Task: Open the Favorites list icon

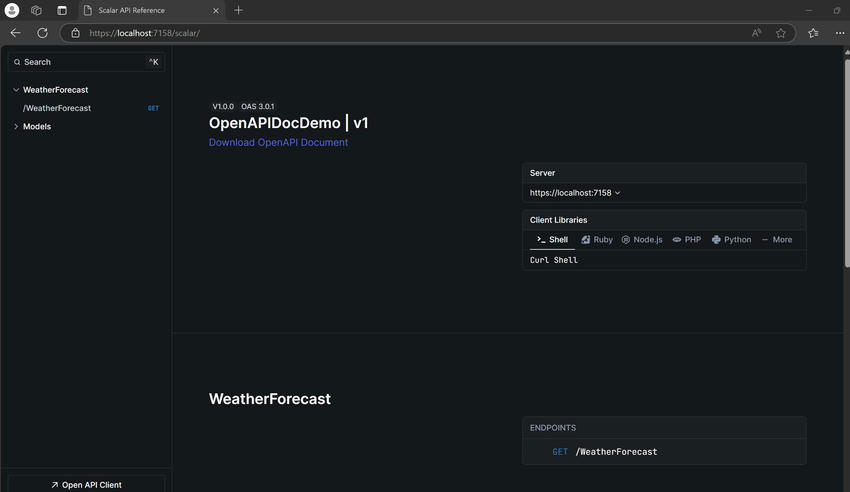Action: click(x=813, y=33)
